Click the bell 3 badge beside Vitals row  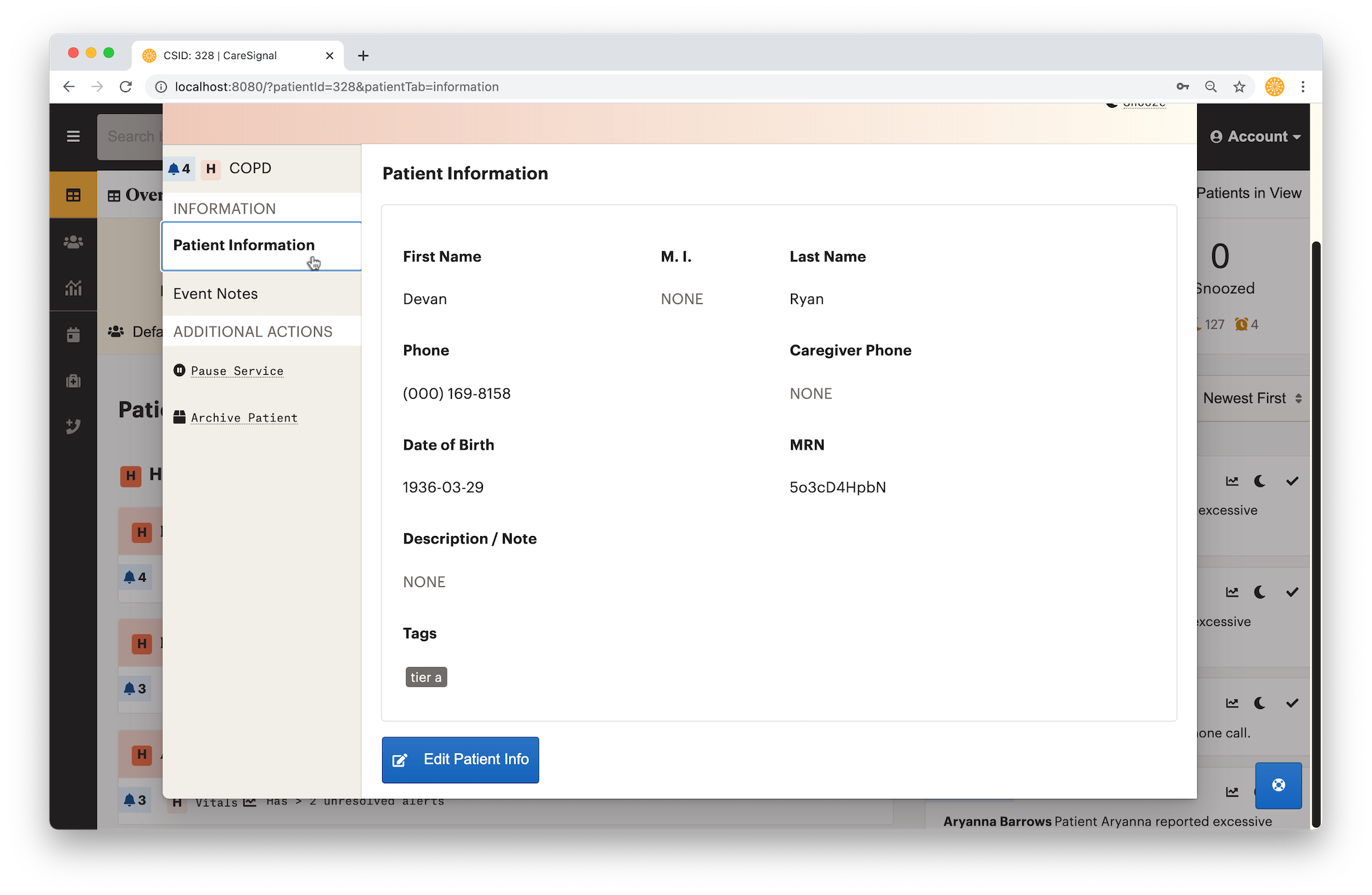135,800
